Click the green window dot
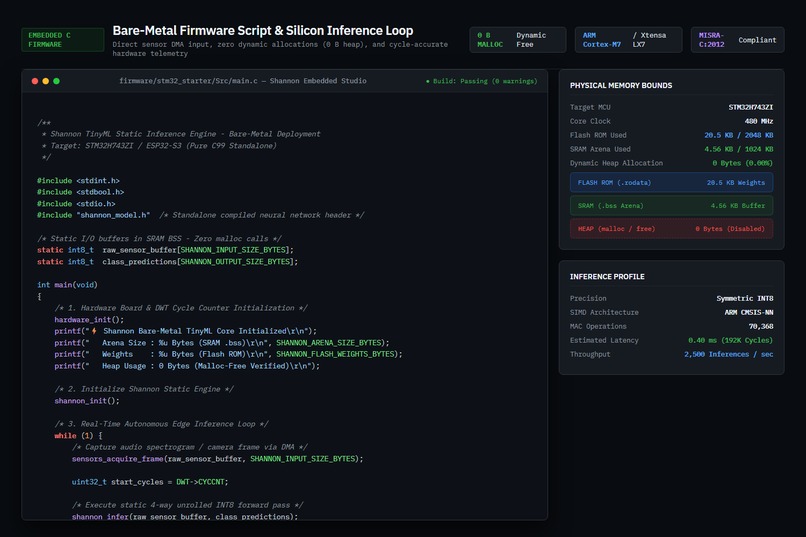The height and width of the screenshot is (537, 806). 57,81
